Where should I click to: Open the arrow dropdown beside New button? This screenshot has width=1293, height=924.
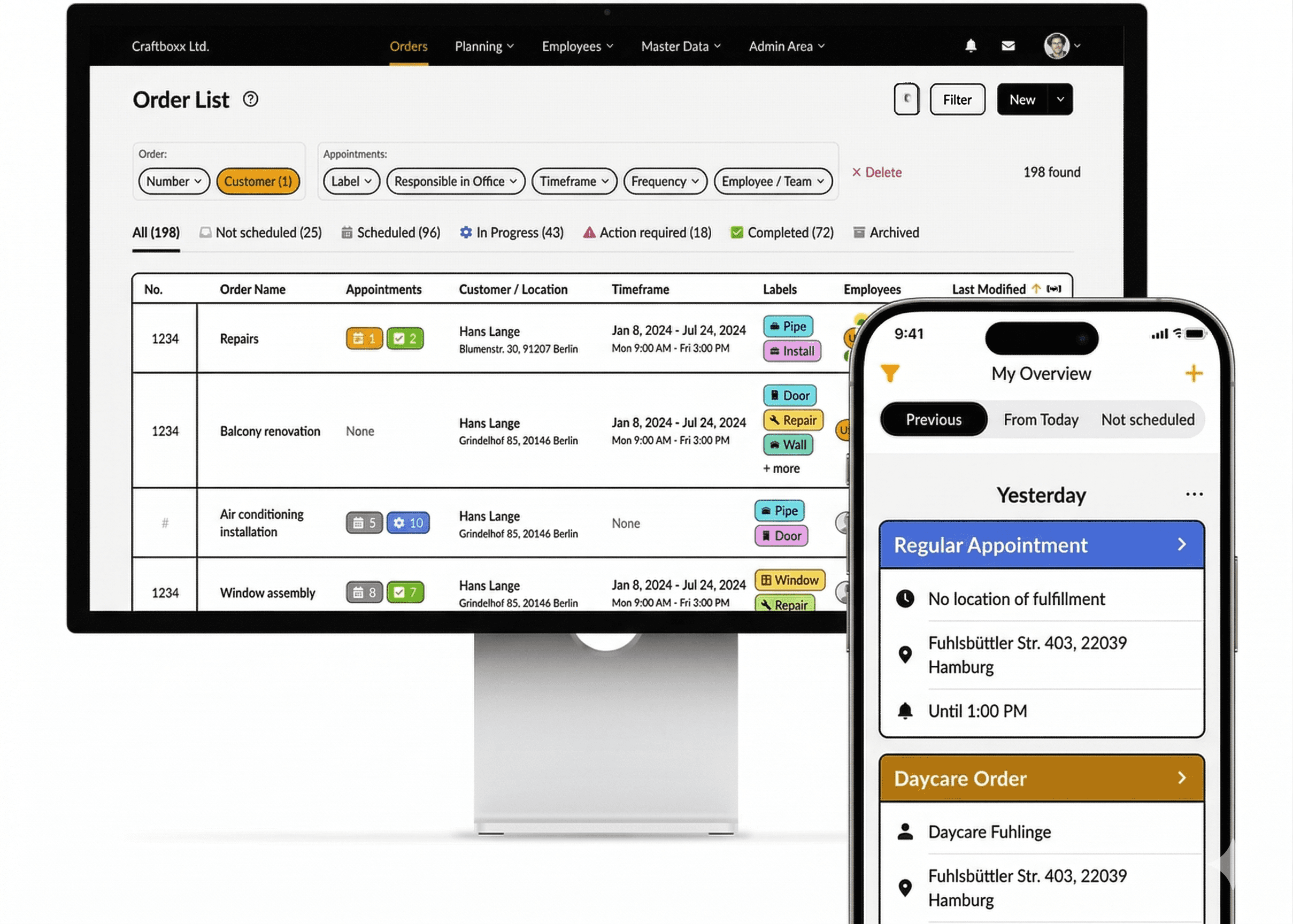pos(1060,99)
